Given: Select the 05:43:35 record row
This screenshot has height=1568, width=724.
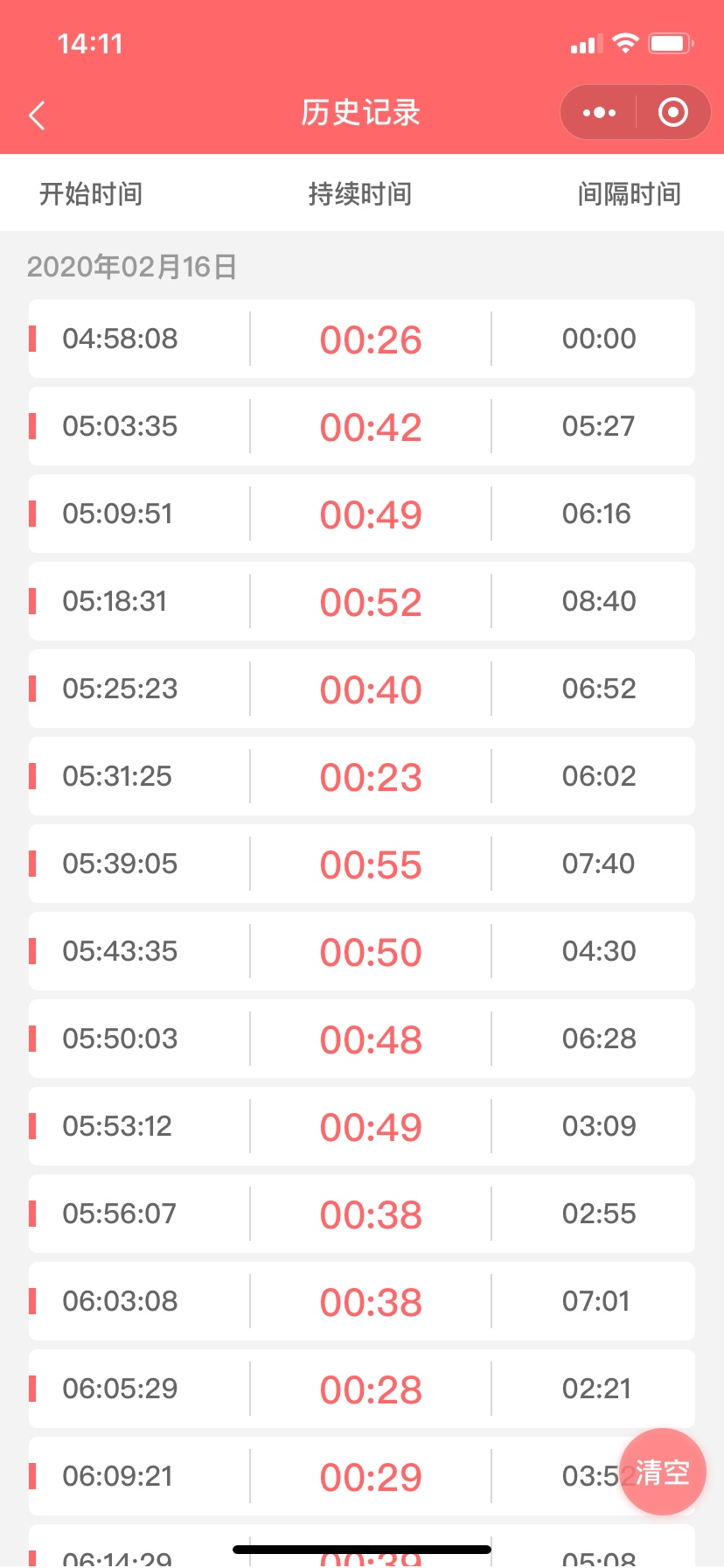Looking at the screenshot, I should pos(362,951).
